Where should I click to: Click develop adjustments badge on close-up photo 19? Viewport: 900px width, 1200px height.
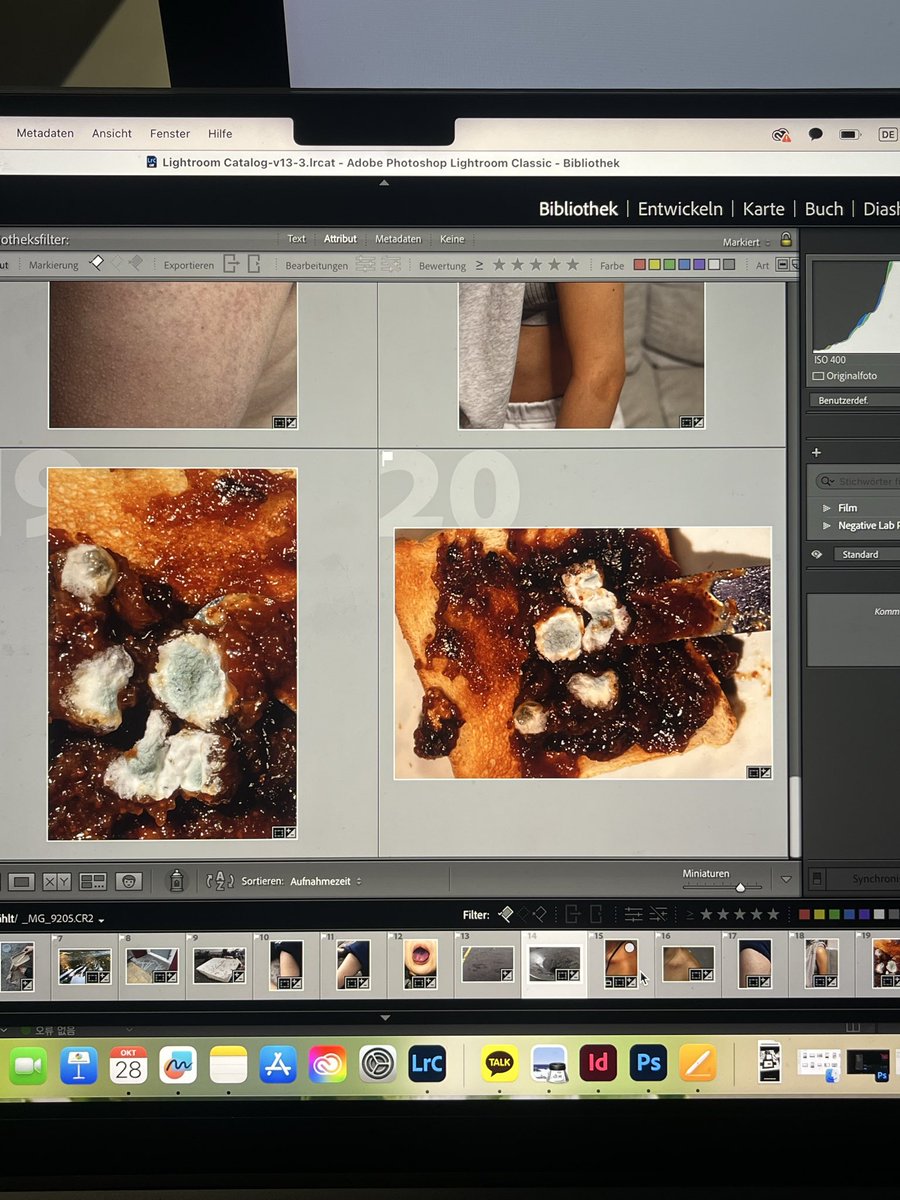[x=291, y=832]
